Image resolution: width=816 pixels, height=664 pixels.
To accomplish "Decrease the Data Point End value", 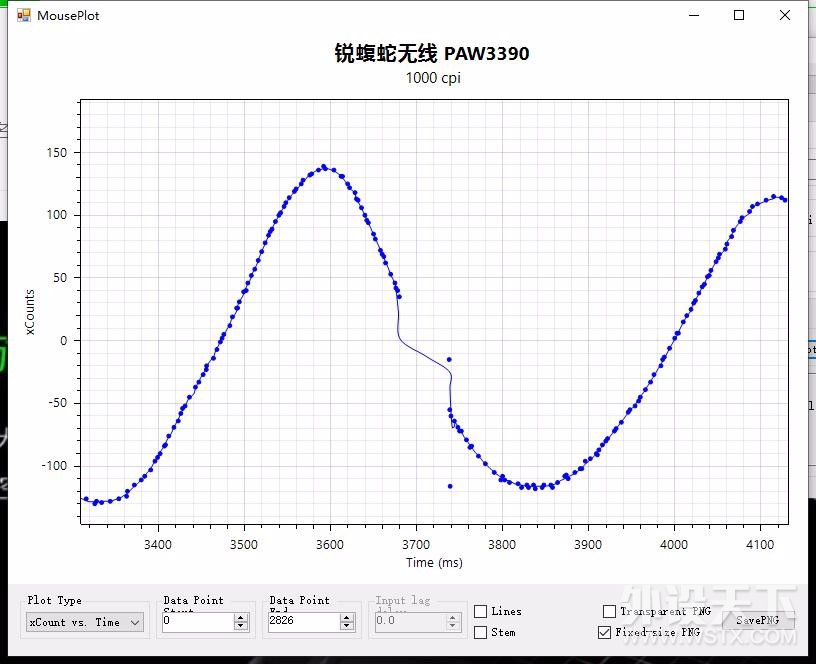I will point(347,625).
